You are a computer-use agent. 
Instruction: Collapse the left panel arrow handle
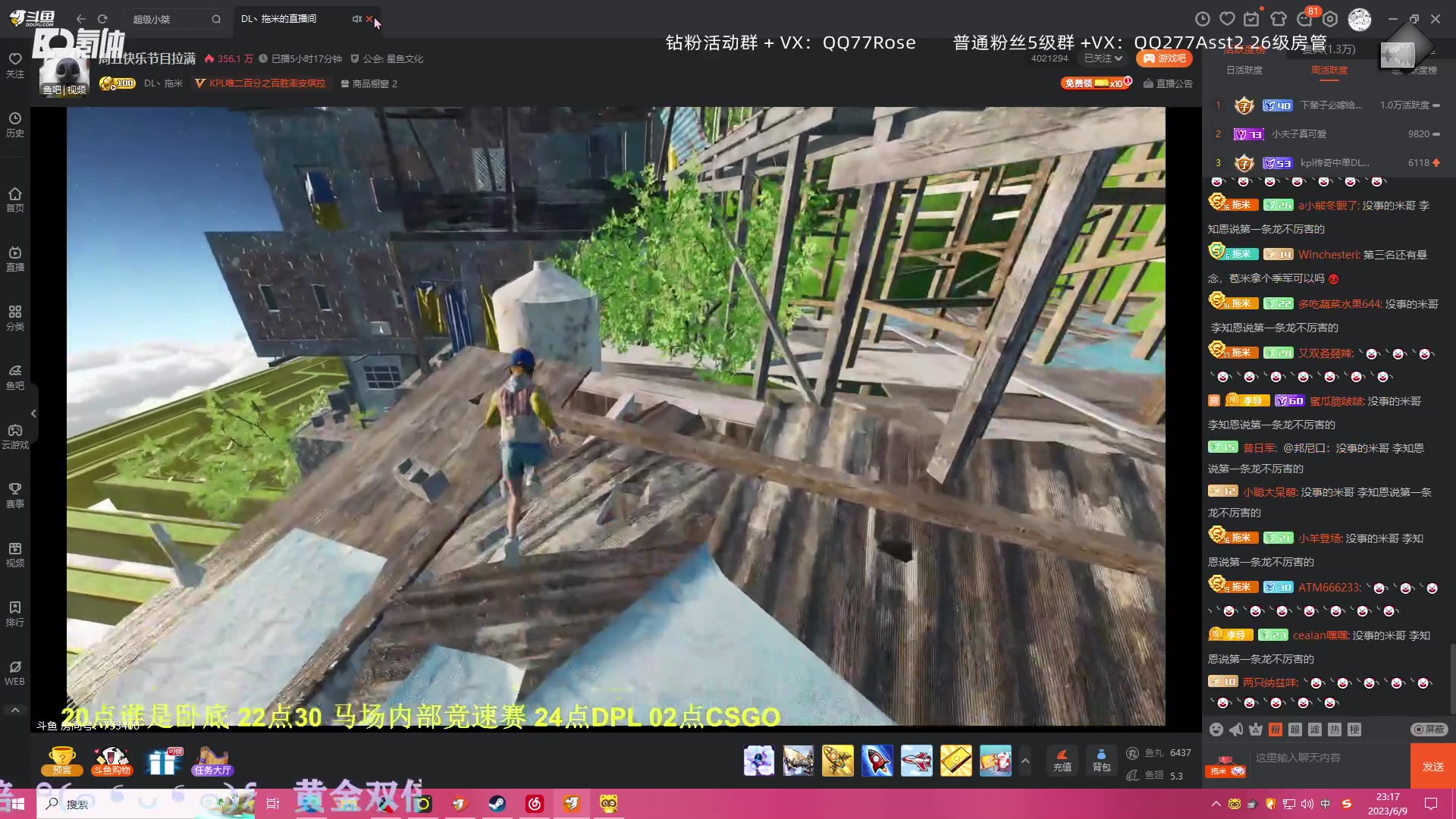click(33, 413)
